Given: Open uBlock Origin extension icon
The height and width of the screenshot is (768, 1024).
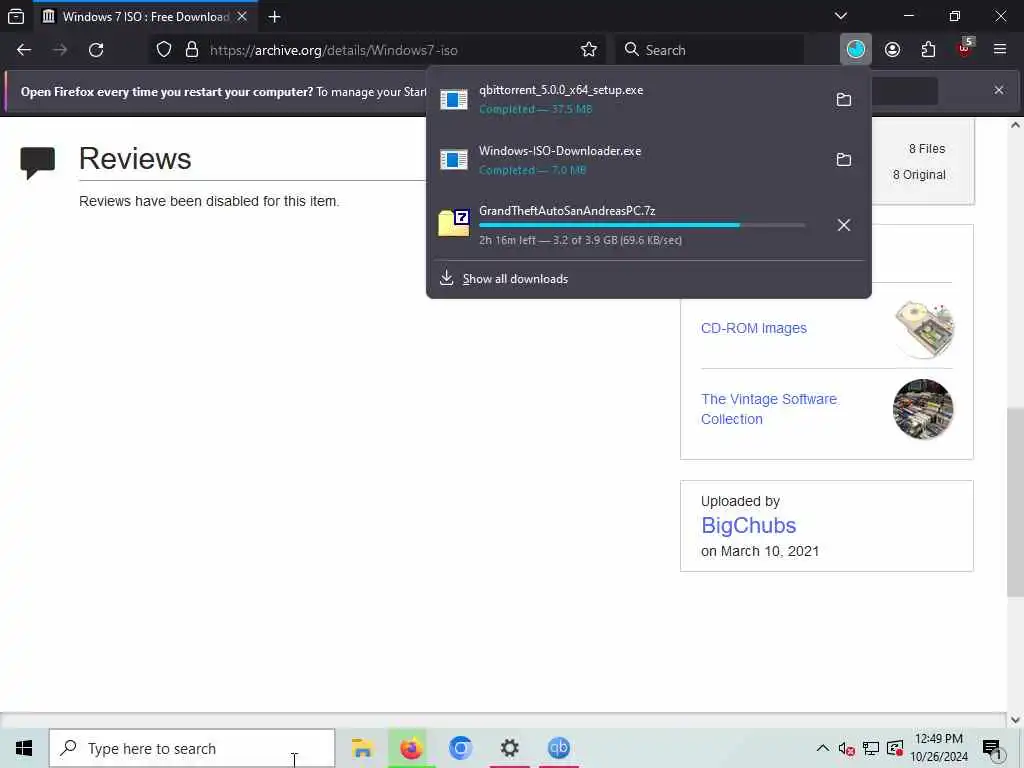Looking at the screenshot, I should click(965, 48).
